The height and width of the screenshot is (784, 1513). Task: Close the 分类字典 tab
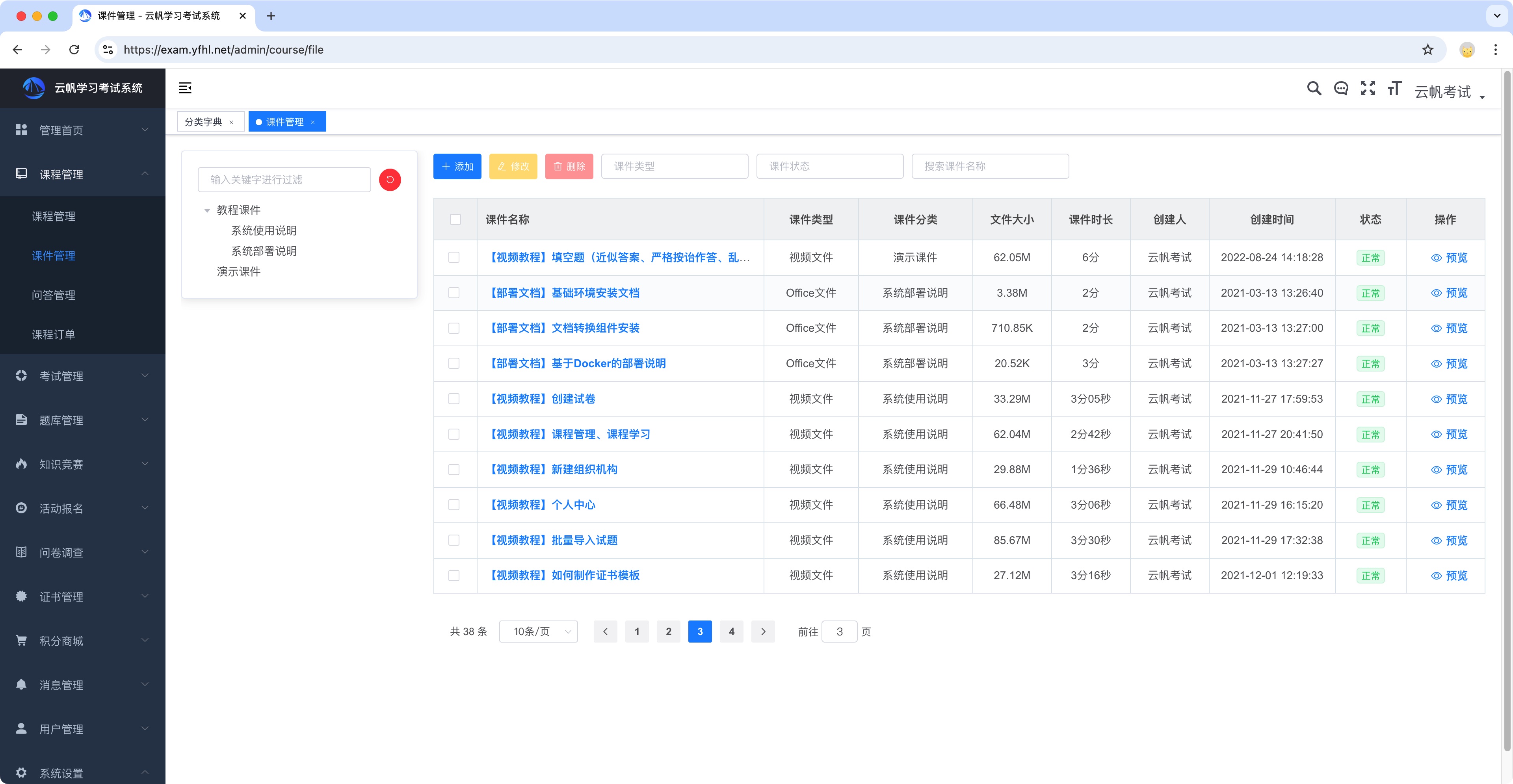[x=231, y=122]
